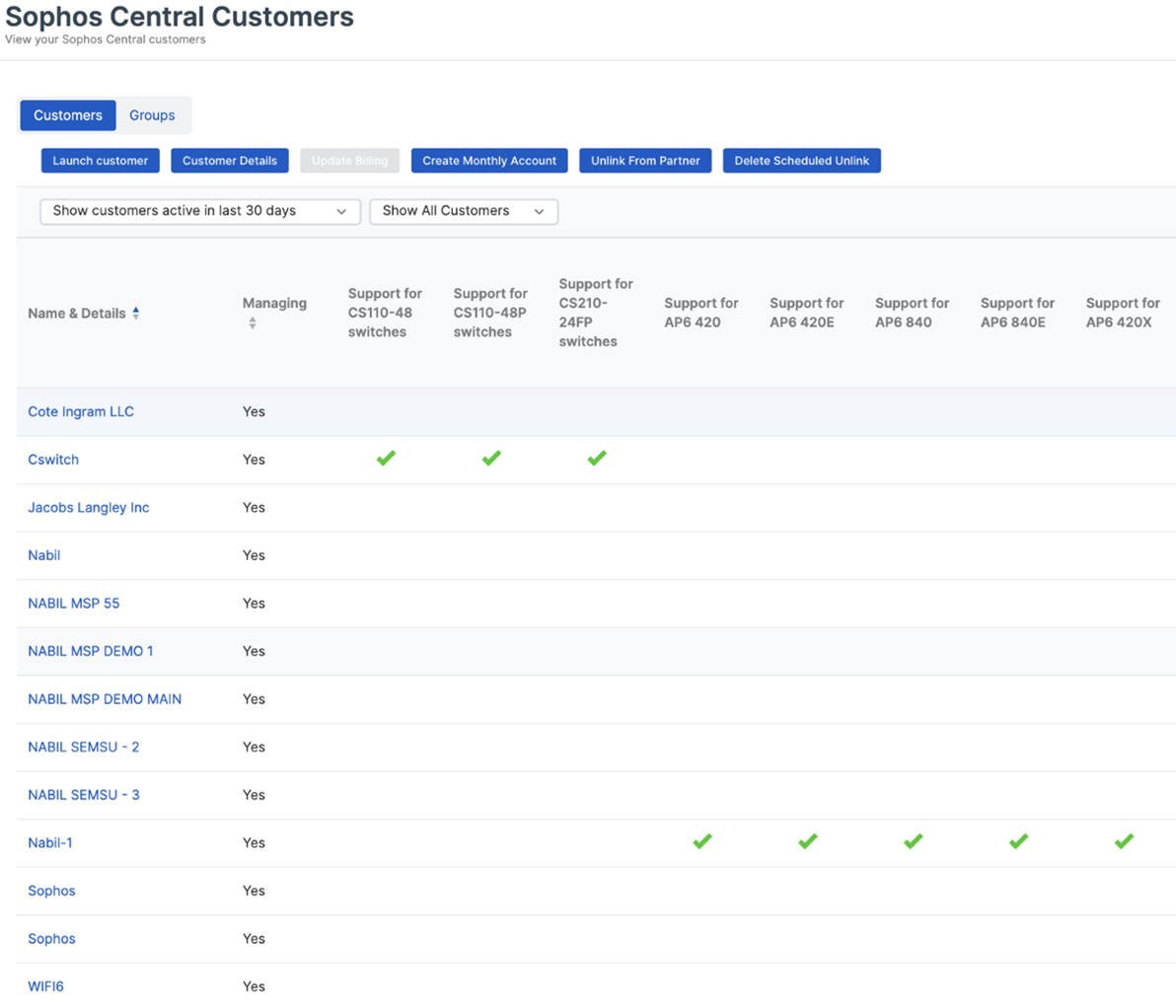
Task: Click the Create Monthly Account button
Action: 488,160
